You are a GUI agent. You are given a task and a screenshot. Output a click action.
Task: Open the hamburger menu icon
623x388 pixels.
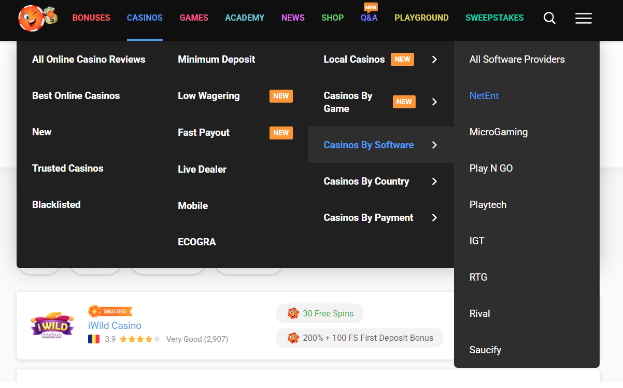[x=583, y=18]
